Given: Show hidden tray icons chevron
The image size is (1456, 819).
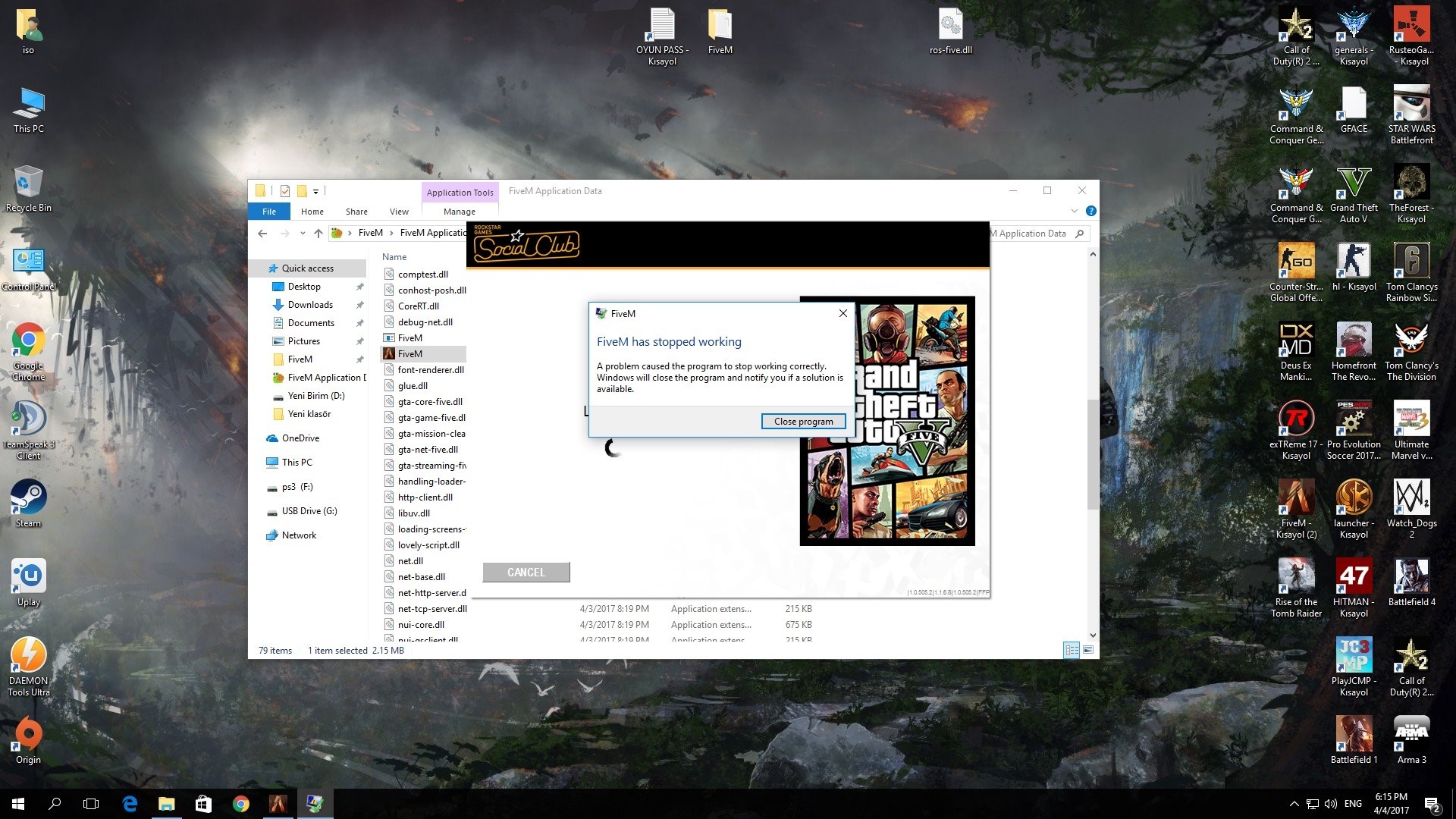Looking at the screenshot, I should 1294,804.
